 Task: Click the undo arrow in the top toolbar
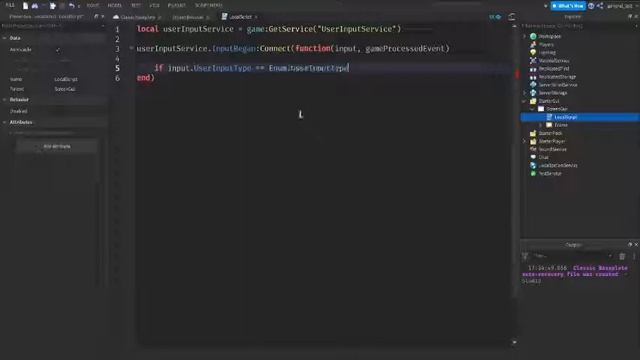pyautogui.click(x=71, y=6)
